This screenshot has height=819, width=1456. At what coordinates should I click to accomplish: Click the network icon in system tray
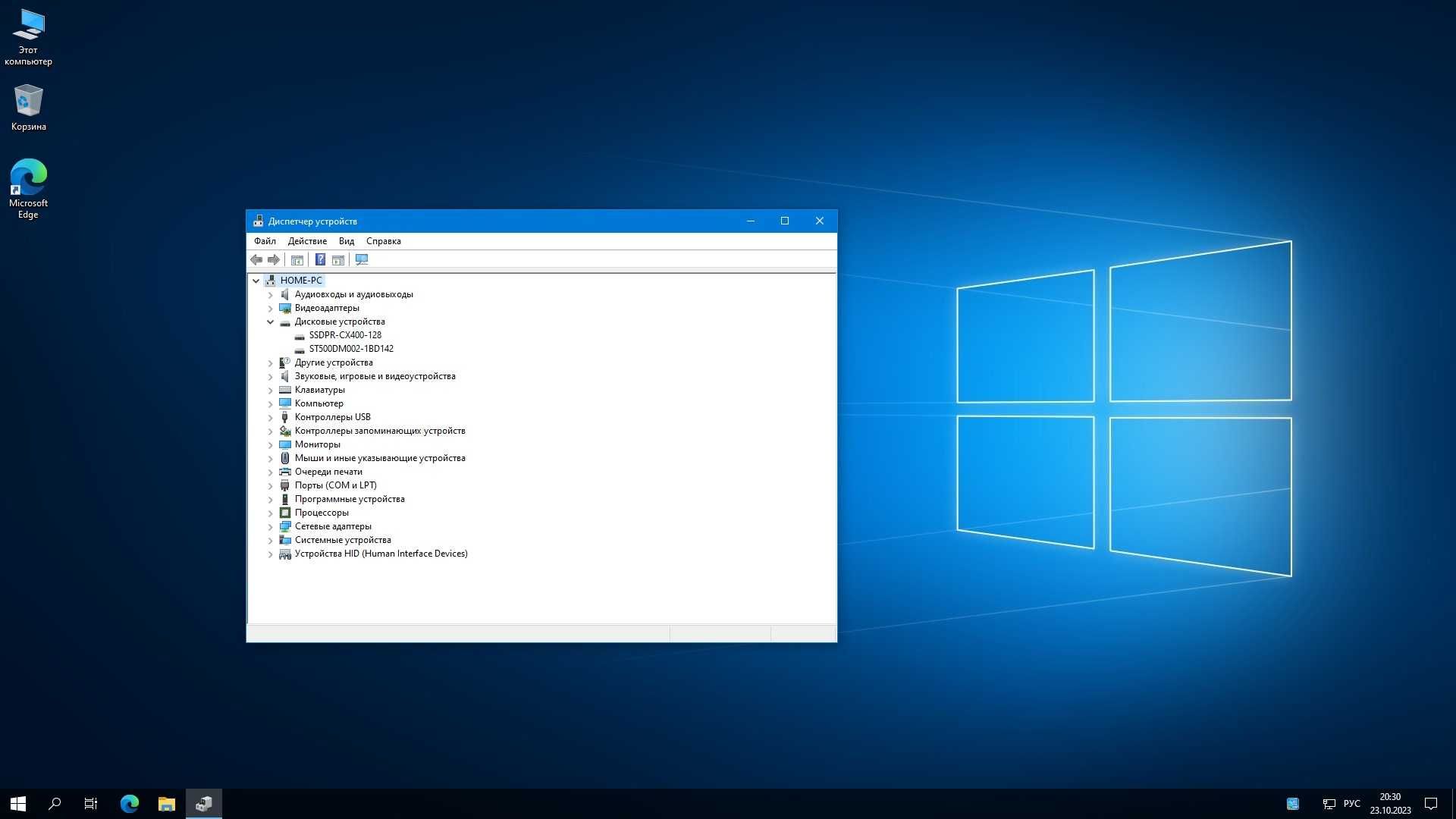tap(1329, 804)
